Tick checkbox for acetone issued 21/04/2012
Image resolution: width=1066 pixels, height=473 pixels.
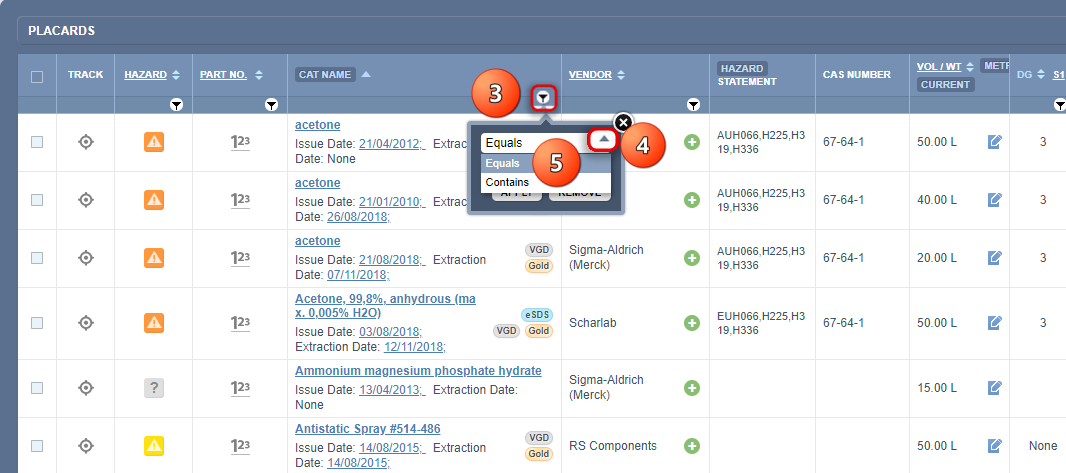37,142
